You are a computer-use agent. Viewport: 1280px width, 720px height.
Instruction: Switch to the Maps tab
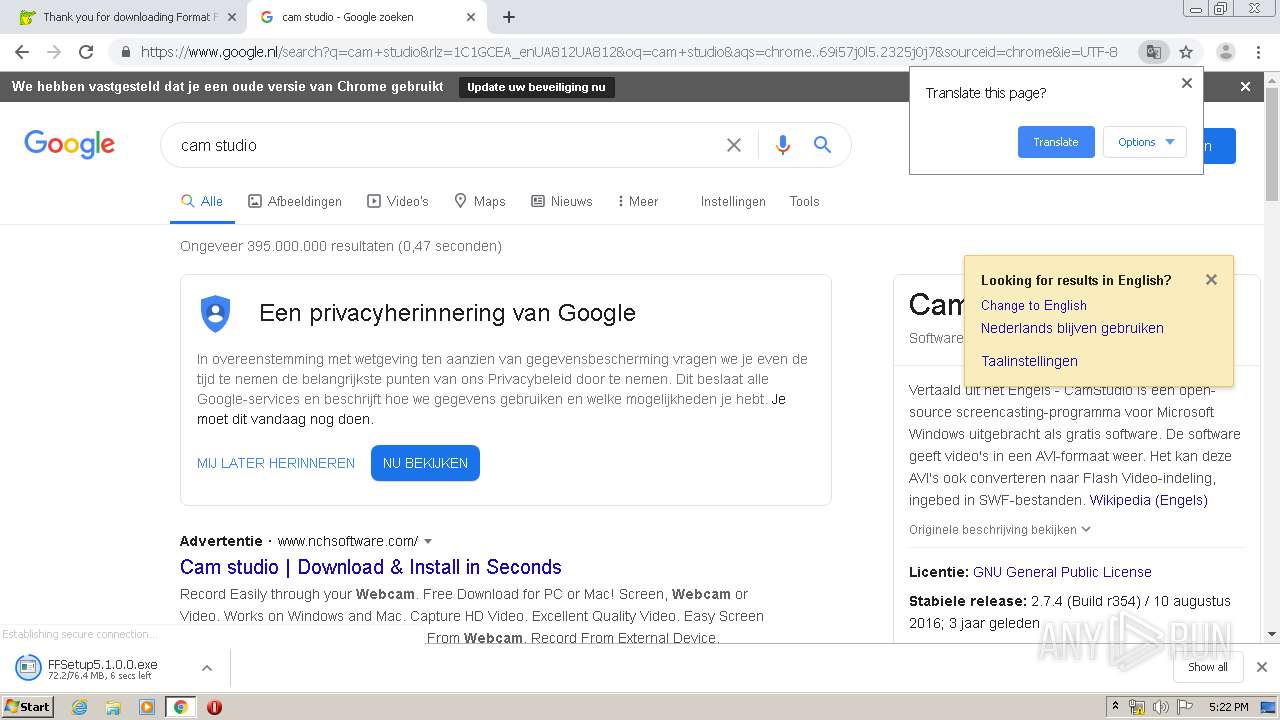[x=480, y=201]
